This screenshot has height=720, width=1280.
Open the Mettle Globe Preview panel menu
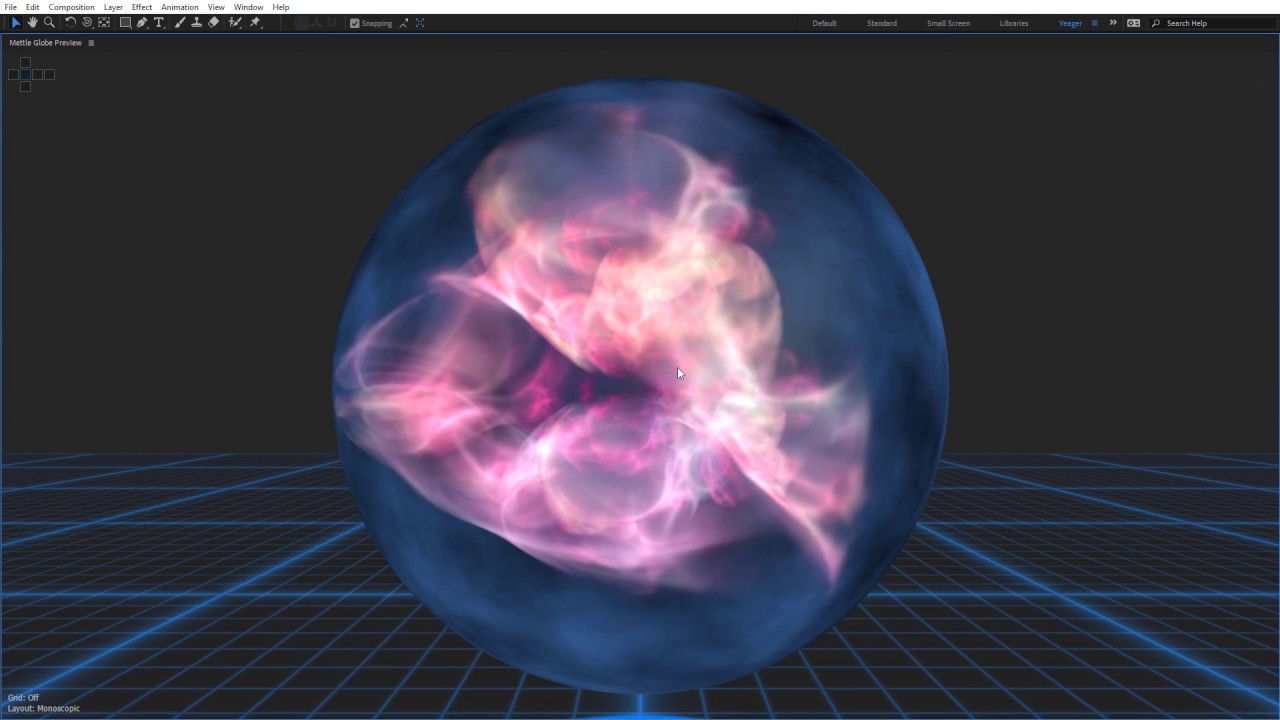[90, 42]
